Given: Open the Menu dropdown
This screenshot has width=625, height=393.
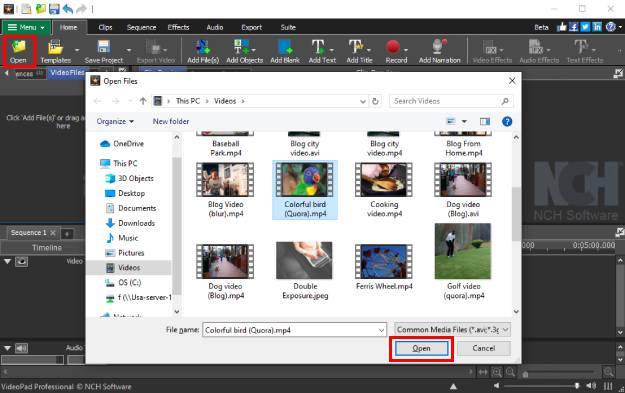Looking at the screenshot, I should (26, 27).
